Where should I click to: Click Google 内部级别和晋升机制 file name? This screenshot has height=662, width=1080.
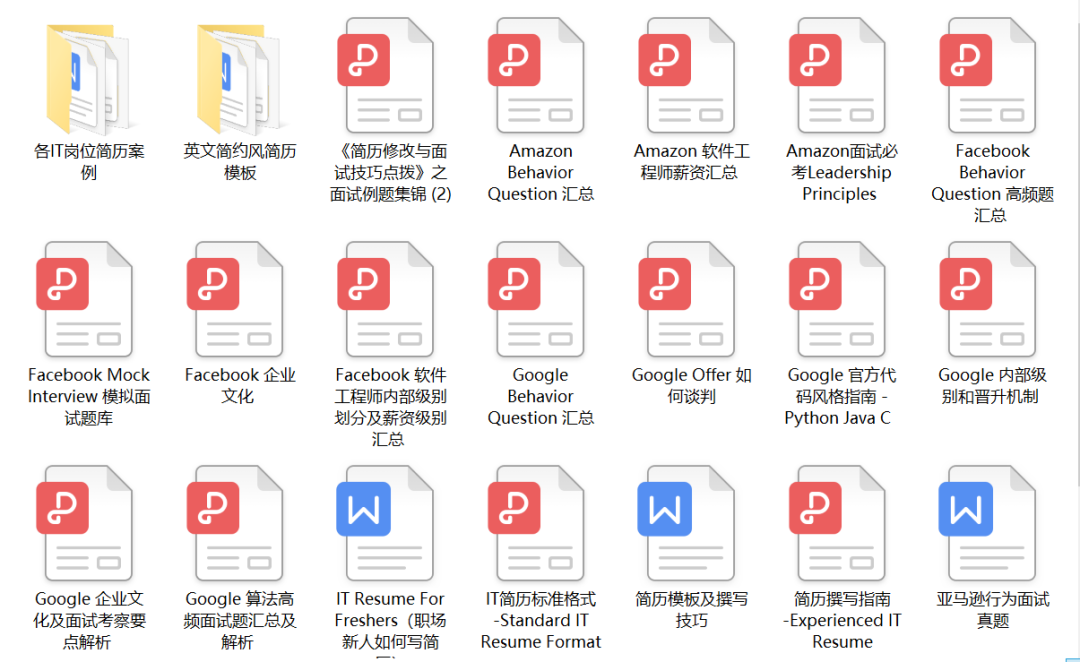point(993,386)
